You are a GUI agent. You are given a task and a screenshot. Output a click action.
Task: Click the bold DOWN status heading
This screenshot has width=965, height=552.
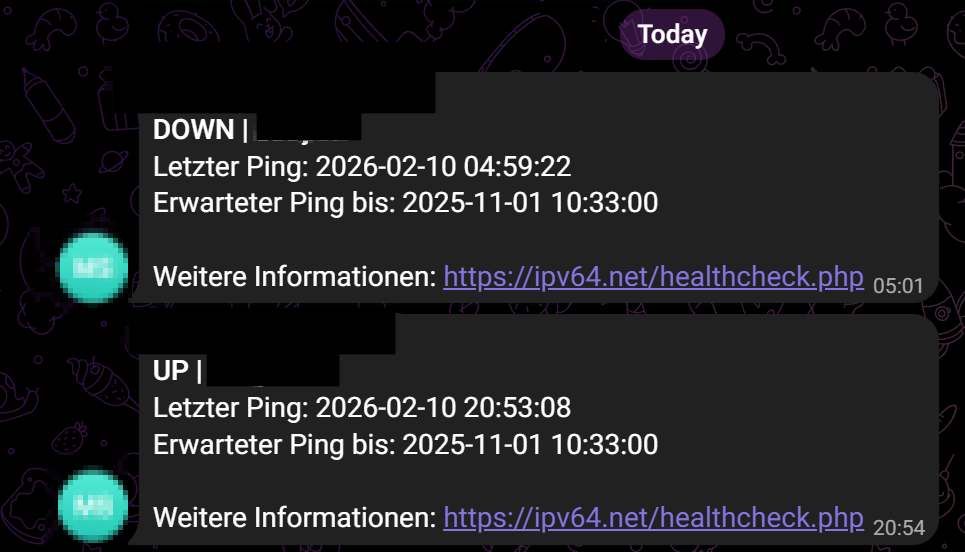tap(194, 129)
